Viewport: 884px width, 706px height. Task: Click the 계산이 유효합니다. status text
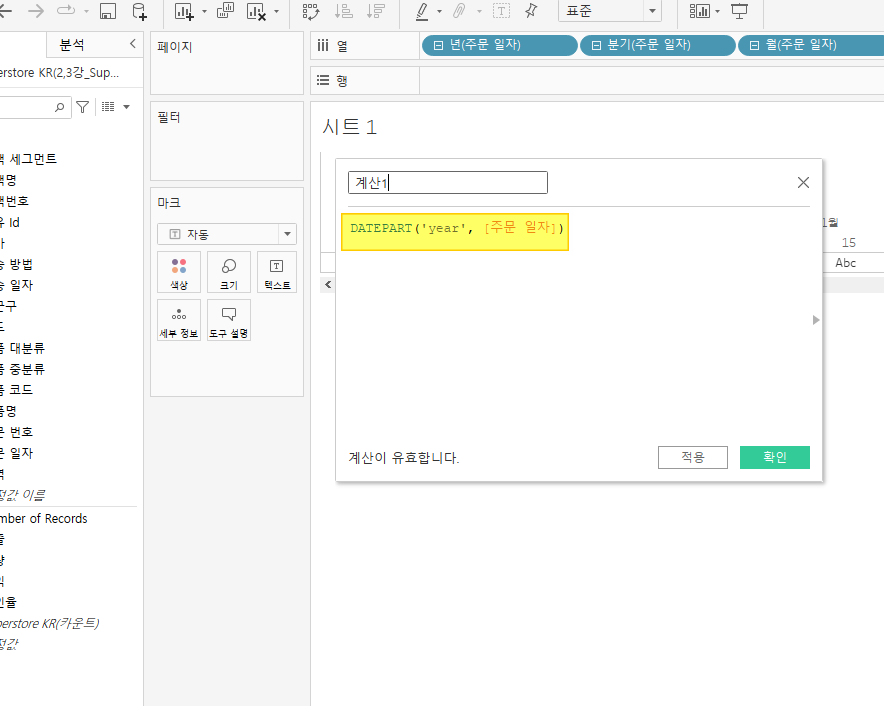pyautogui.click(x=404, y=457)
